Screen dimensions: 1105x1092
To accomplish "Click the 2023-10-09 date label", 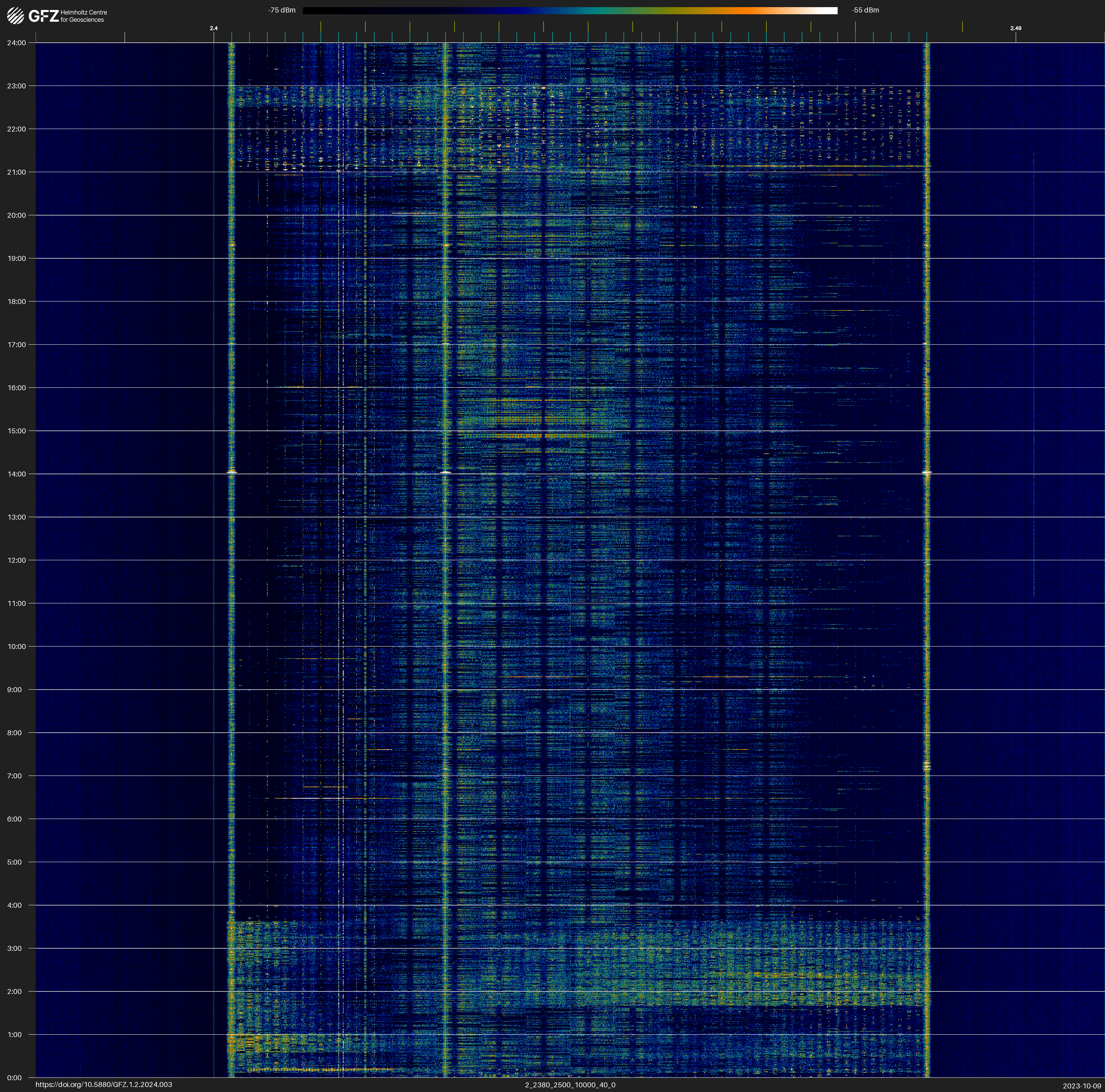I will (x=1081, y=1086).
